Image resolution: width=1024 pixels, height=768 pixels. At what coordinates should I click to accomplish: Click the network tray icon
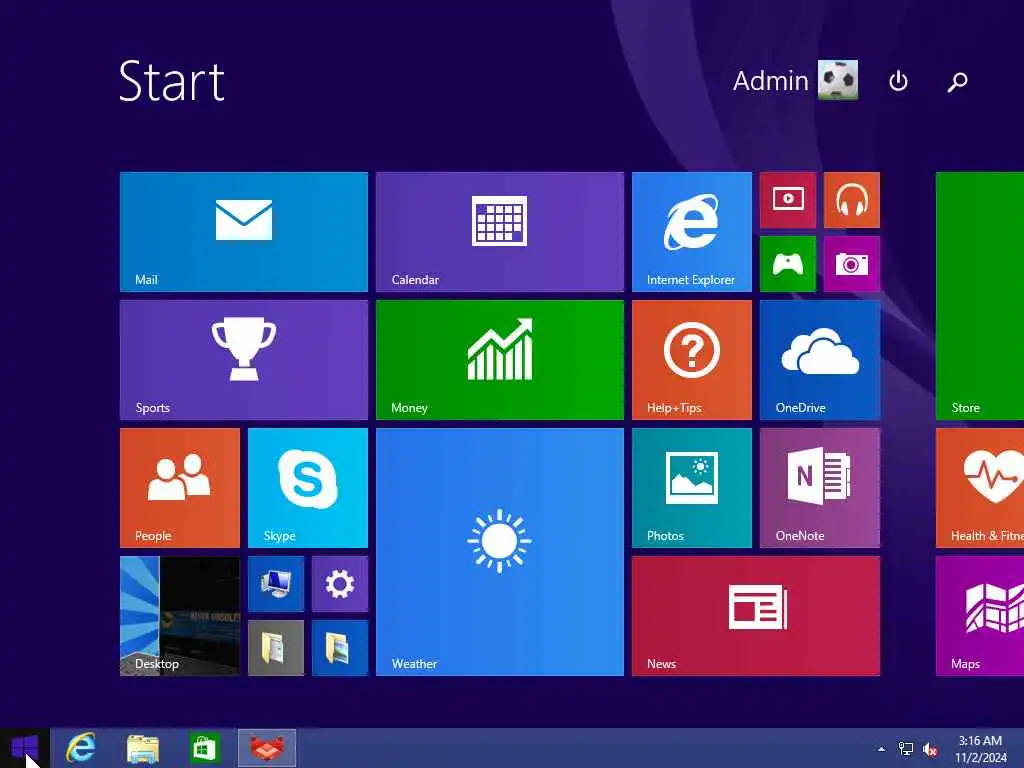click(x=906, y=749)
